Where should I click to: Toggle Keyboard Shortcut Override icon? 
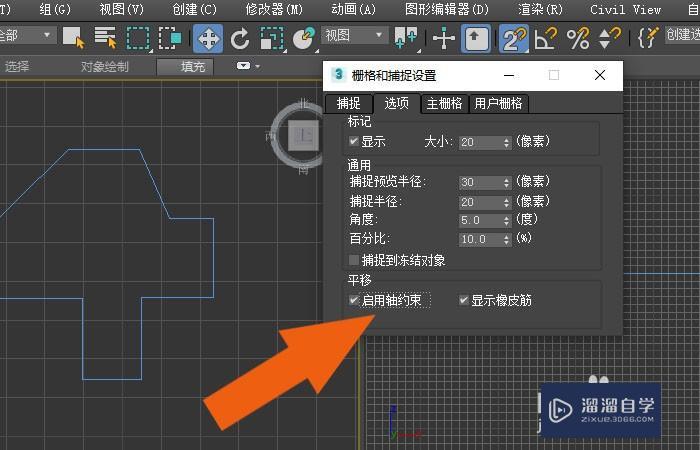pyautogui.click(x=475, y=39)
